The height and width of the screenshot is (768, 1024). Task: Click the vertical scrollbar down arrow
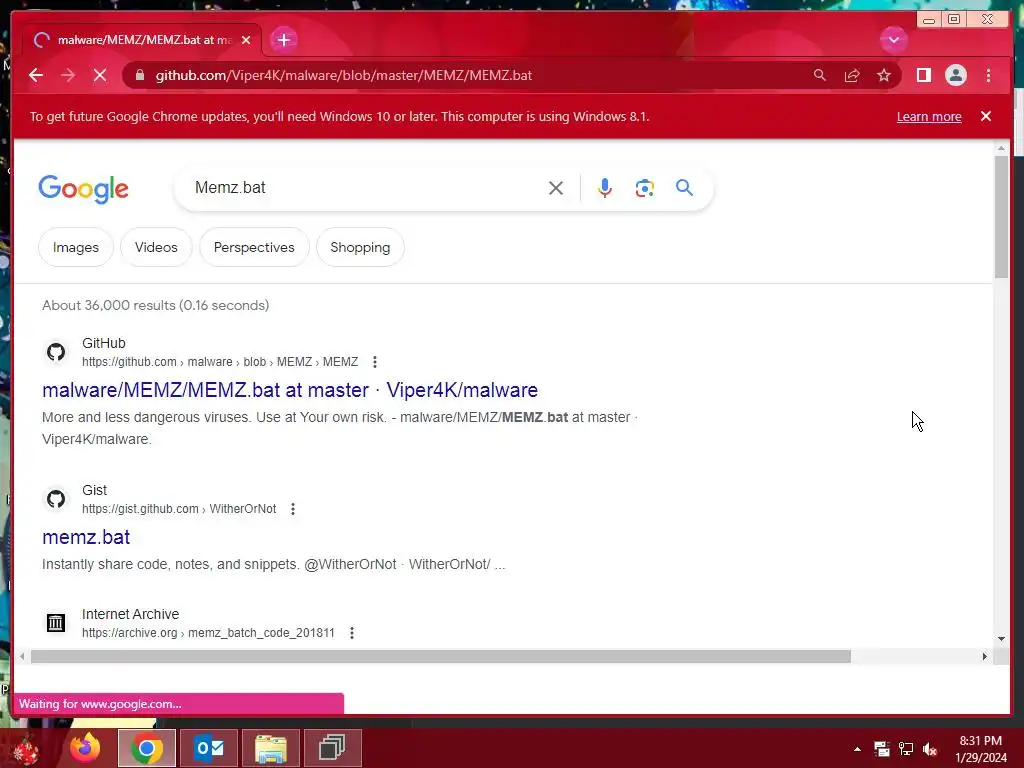tap(1001, 639)
